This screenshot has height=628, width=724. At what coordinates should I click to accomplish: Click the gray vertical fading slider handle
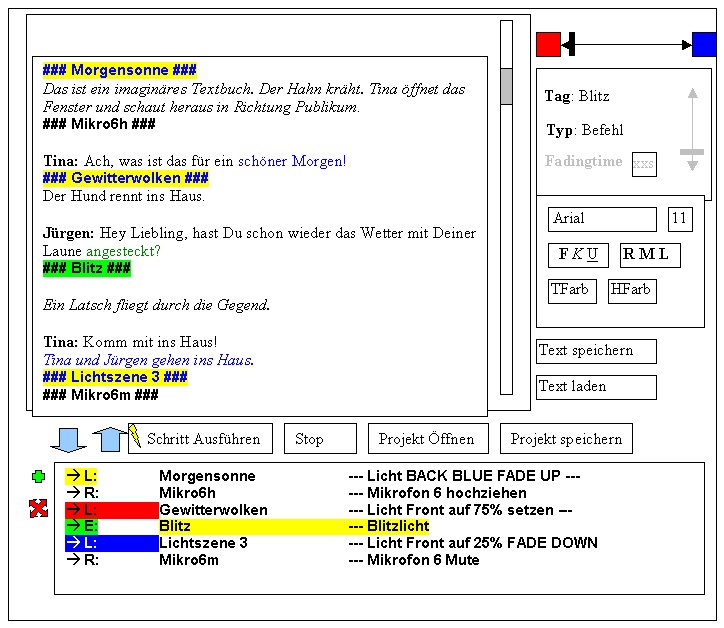click(x=691, y=153)
